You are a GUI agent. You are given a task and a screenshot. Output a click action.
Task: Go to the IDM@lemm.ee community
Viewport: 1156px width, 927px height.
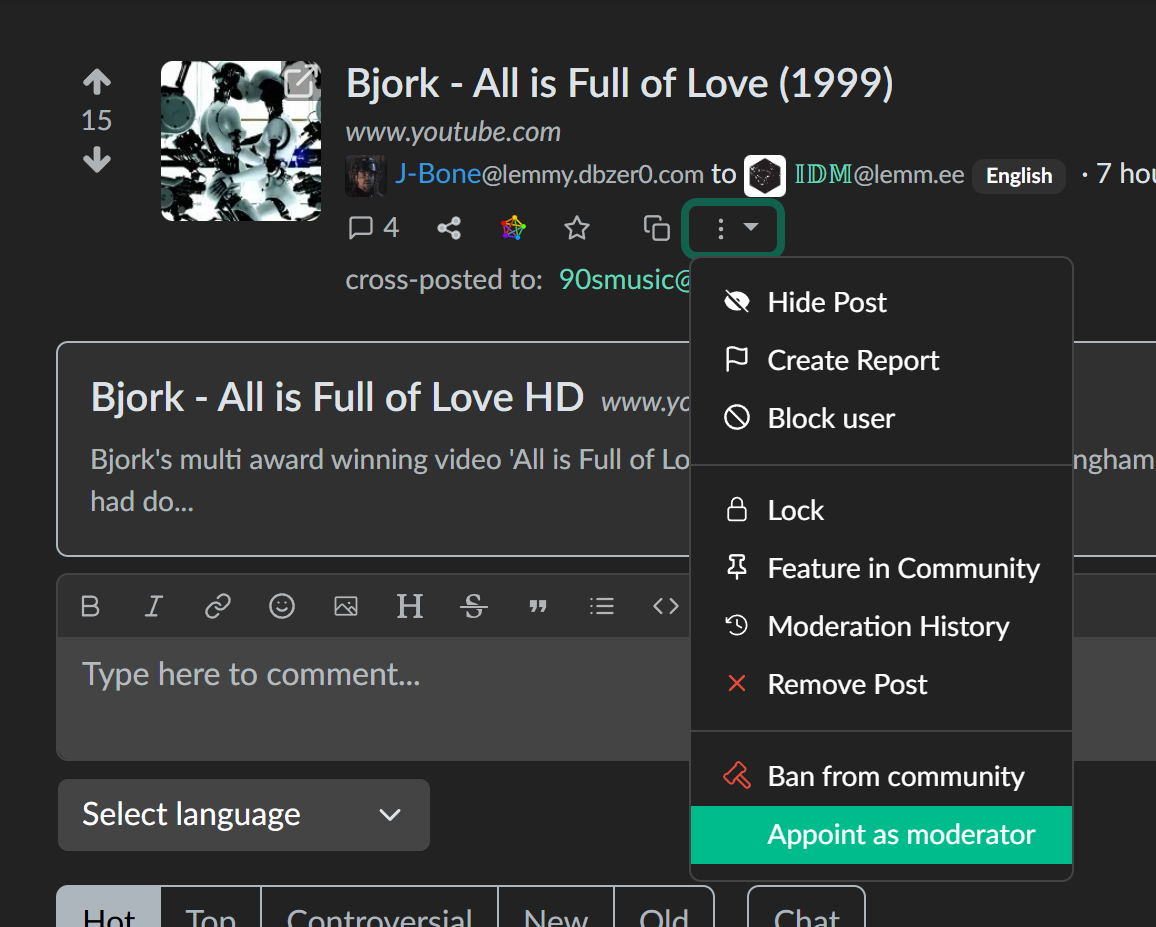coord(879,175)
